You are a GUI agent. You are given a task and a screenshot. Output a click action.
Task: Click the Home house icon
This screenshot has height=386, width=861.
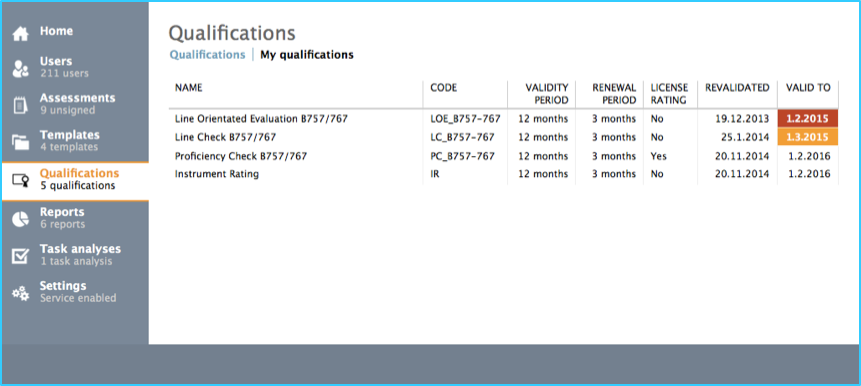20,34
